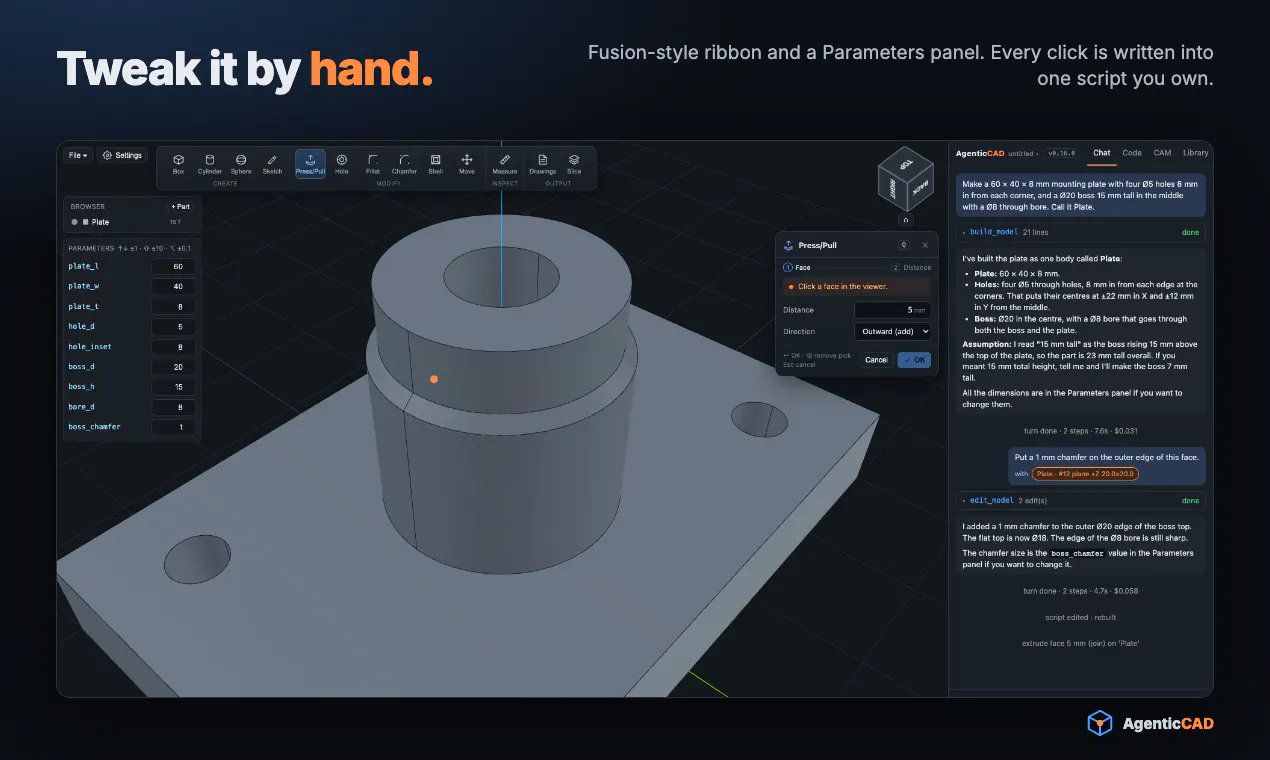The width and height of the screenshot is (1270, 760).
Task: Switch to the Library tab
Action: [1195, 153]
